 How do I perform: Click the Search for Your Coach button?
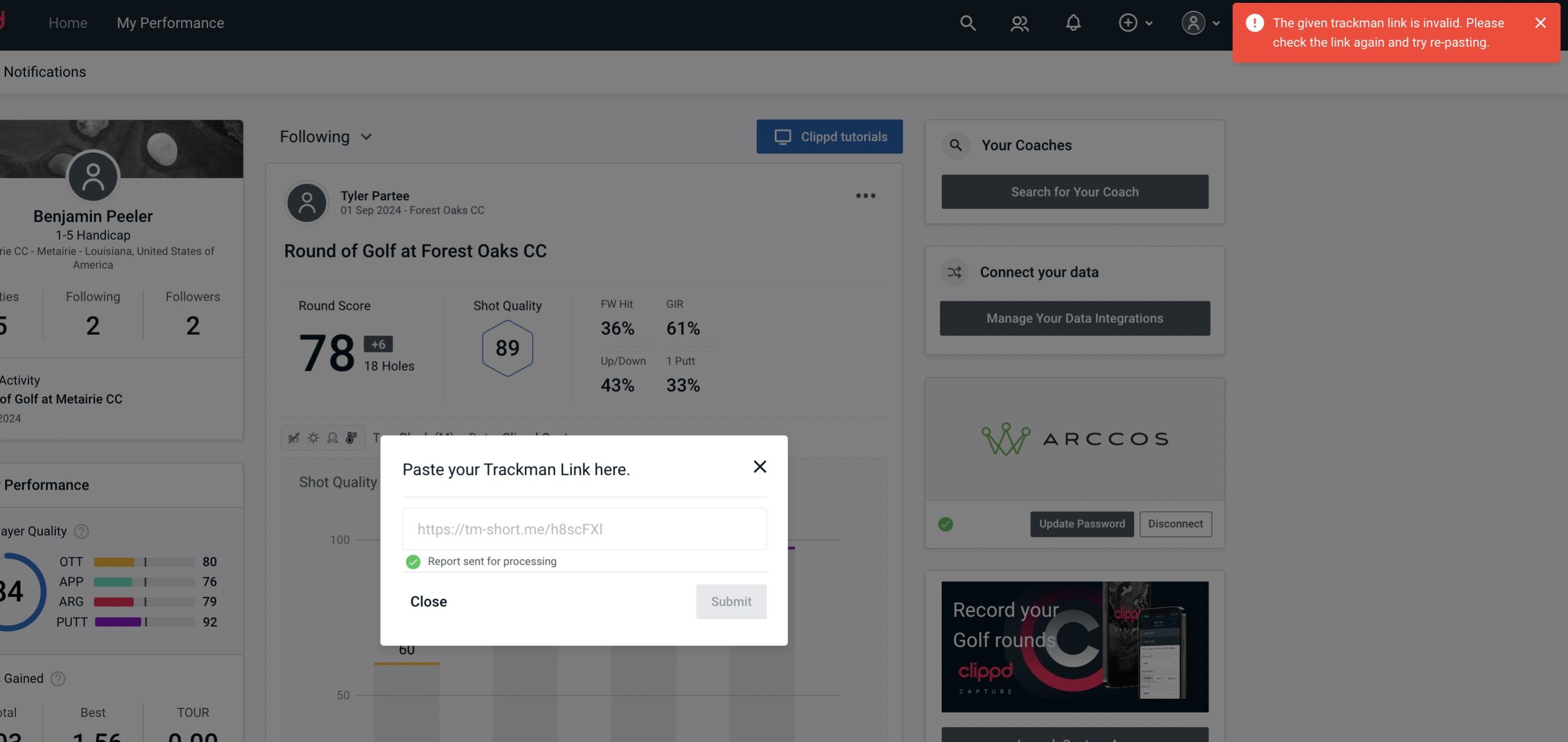1075,192
